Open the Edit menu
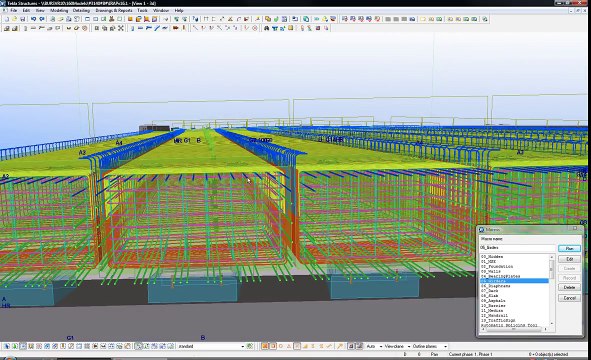 26,11
